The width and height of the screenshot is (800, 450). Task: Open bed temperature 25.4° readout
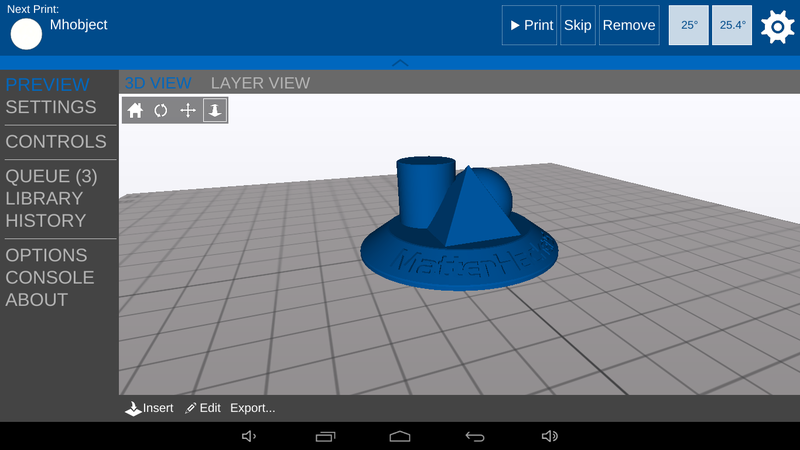[732, 25]
